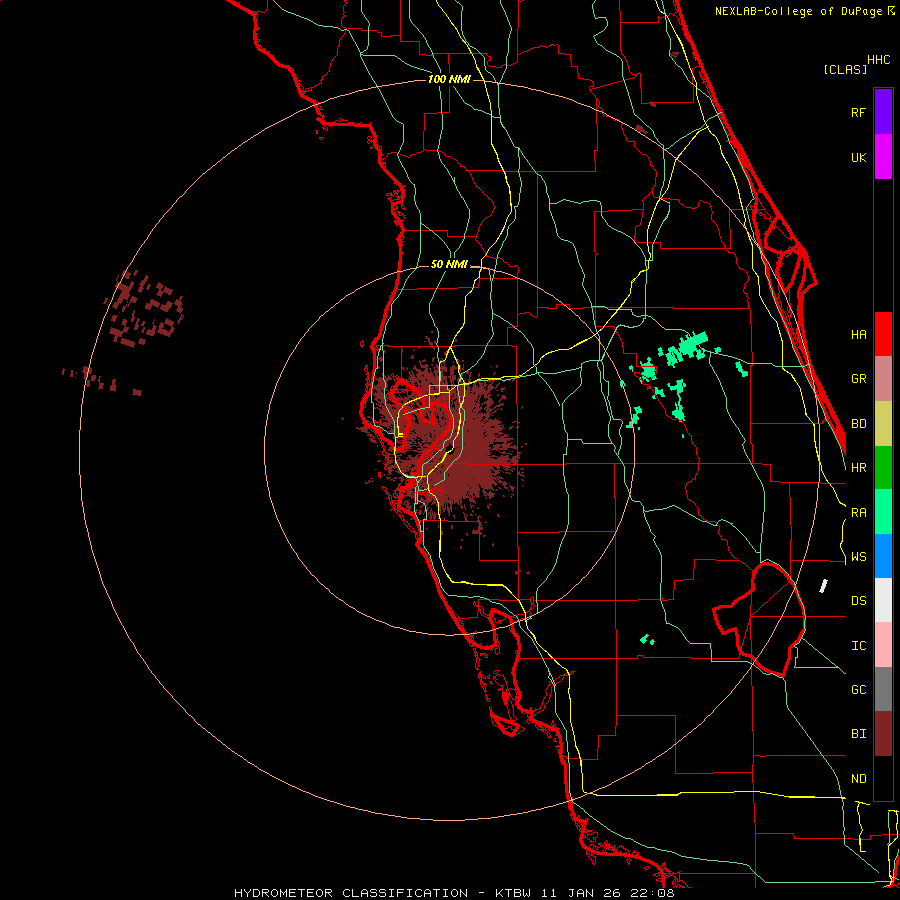
Task: Click the ND legend label
Action: [858, 779]
